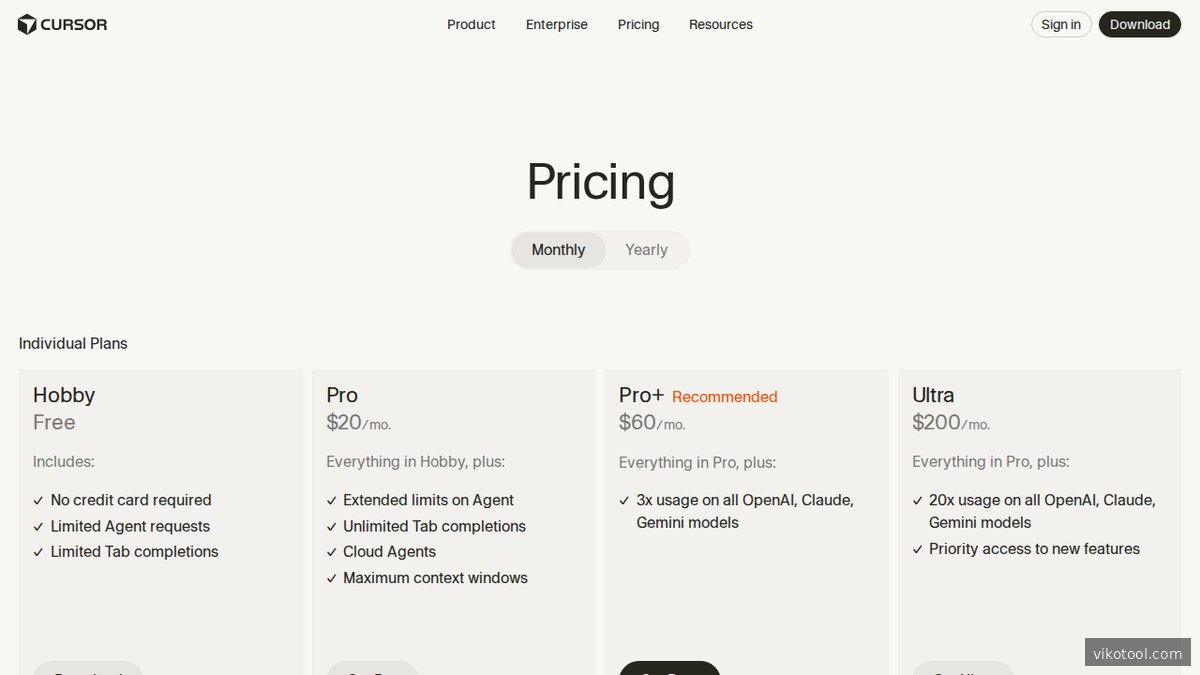Click the Download button in the header
This screenshot has height=675, width=1200.
(x=1140, y=24)
